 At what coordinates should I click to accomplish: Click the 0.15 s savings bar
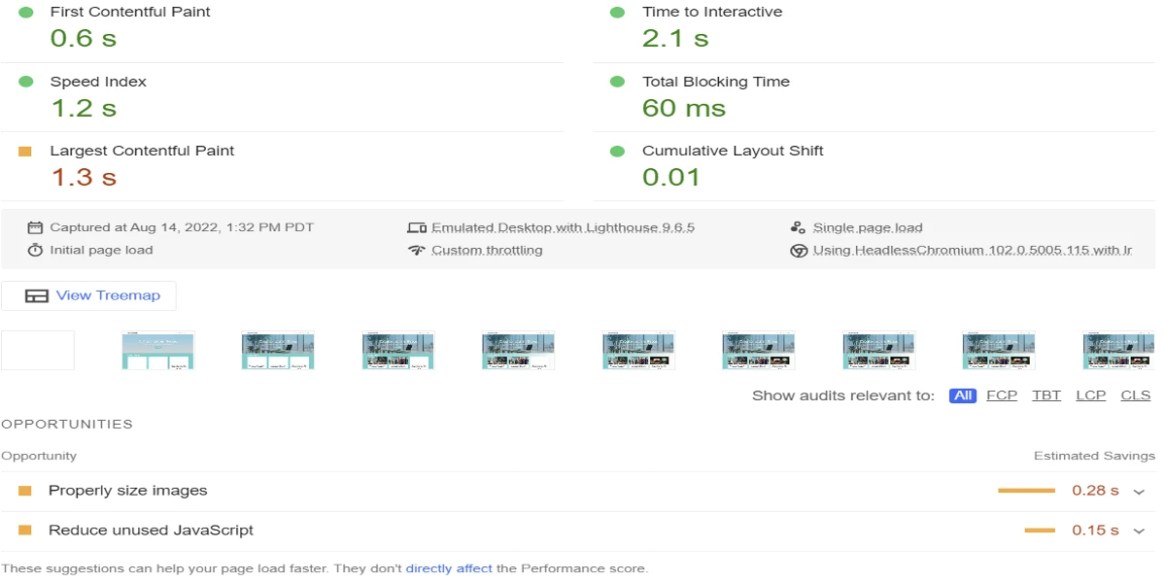click(x=1039, y=530)
